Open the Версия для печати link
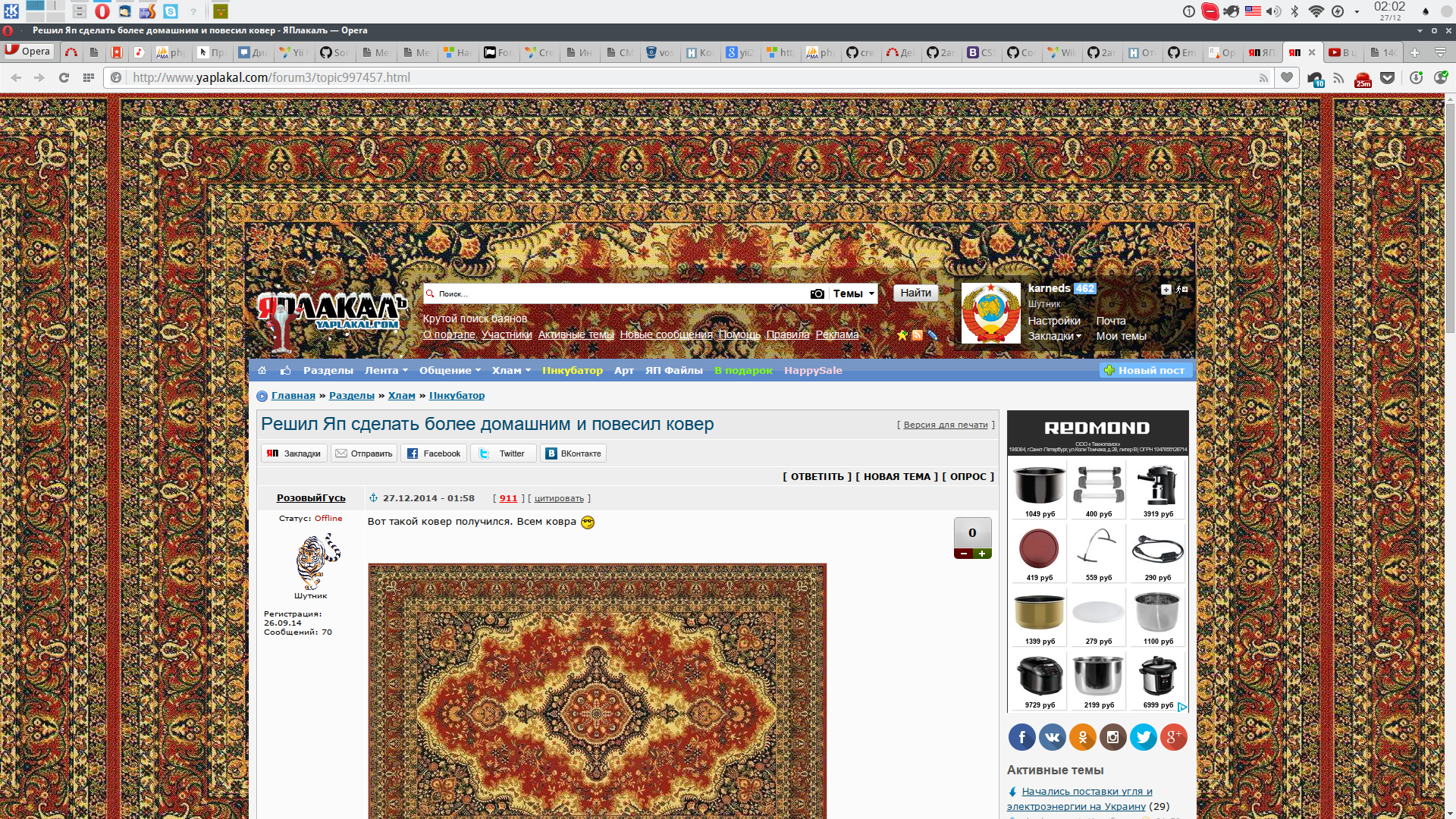Screen dimensions: 1456x819 (x=946, y=425)
